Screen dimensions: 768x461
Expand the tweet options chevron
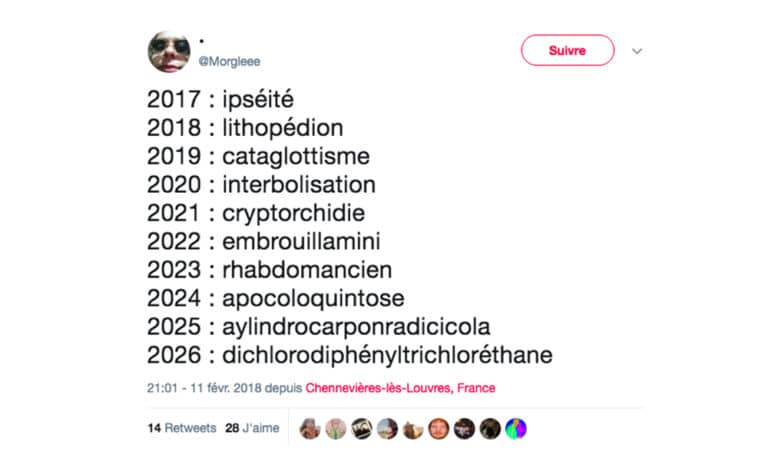tap(637, 51)
